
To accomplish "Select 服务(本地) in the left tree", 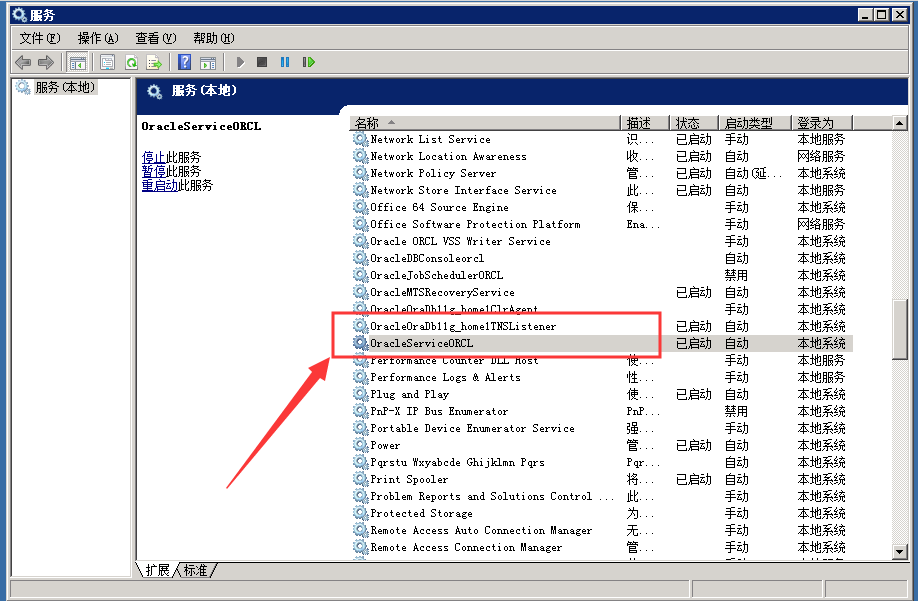I will click(64, 87).
